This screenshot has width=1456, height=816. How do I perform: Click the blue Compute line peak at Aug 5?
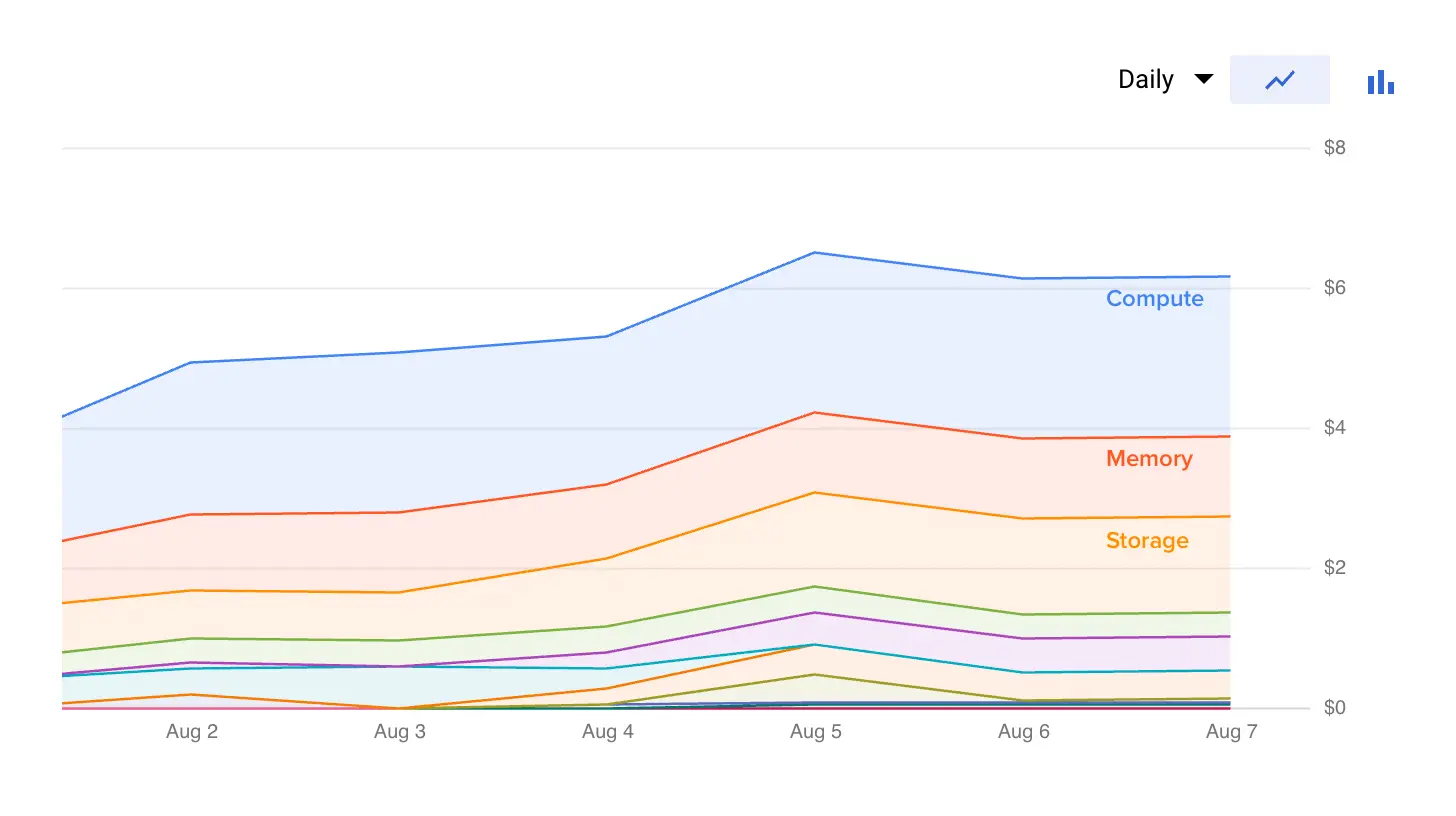coord(816,253)
